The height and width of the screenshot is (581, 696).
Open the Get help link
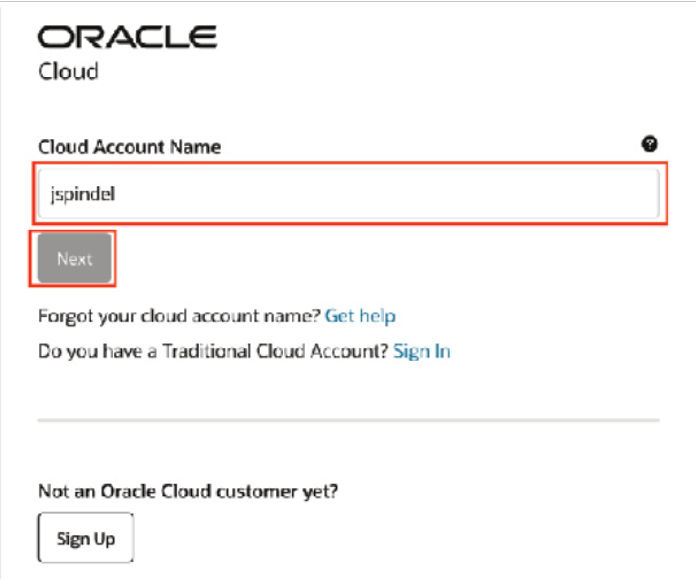click(x=360, y=316)
